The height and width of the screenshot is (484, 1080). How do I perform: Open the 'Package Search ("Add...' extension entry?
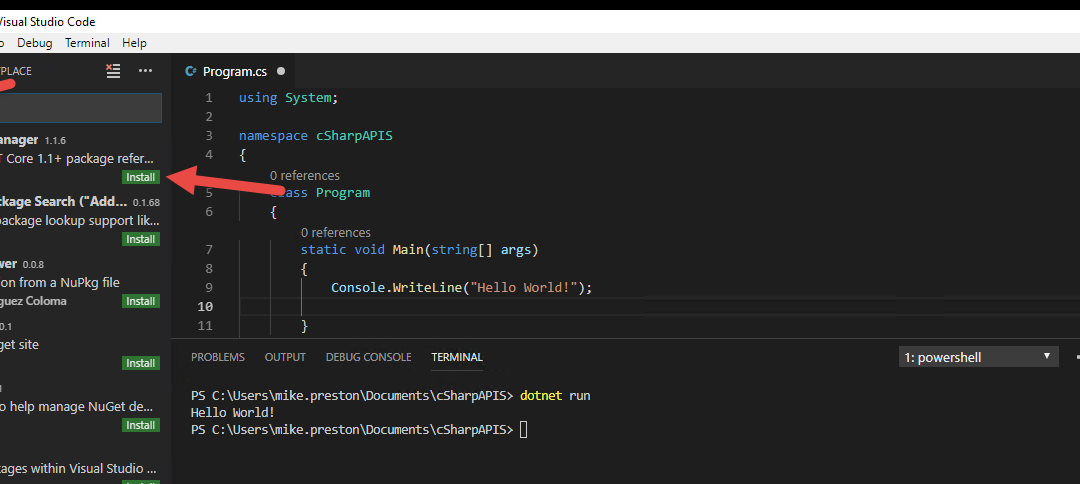(x=80, y=220)
